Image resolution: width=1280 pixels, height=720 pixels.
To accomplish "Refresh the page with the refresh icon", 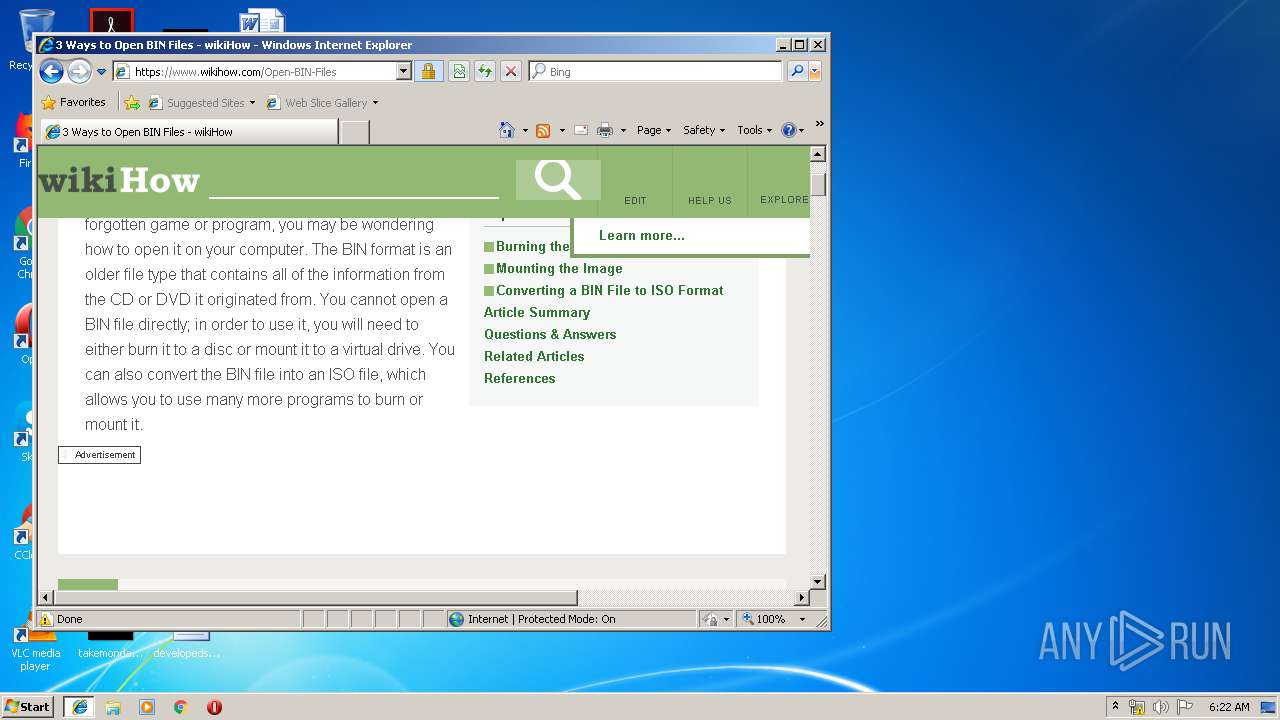I will coord(485,71).
